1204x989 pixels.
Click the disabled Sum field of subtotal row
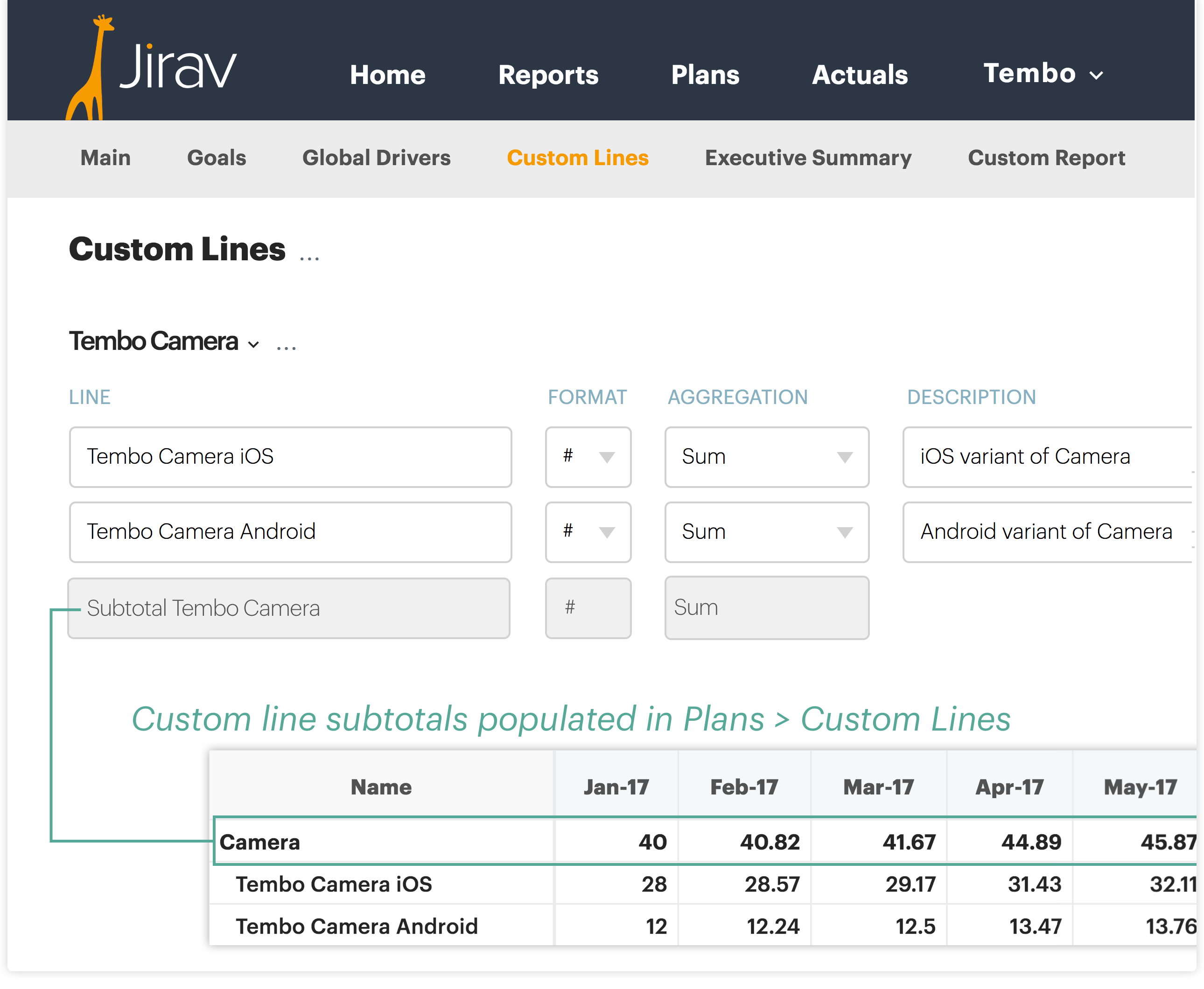(767, 608)
